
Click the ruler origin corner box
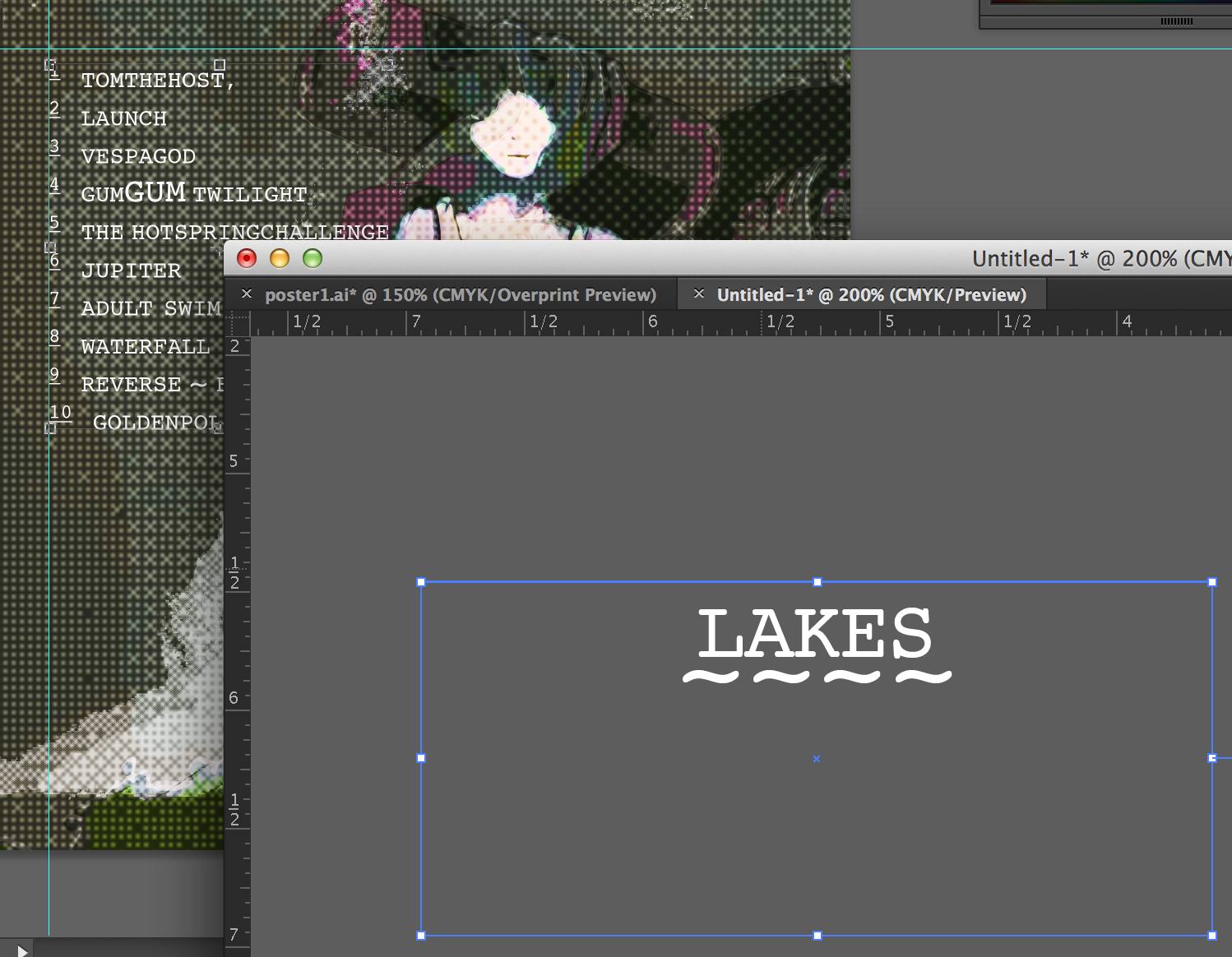coord(238,322)
